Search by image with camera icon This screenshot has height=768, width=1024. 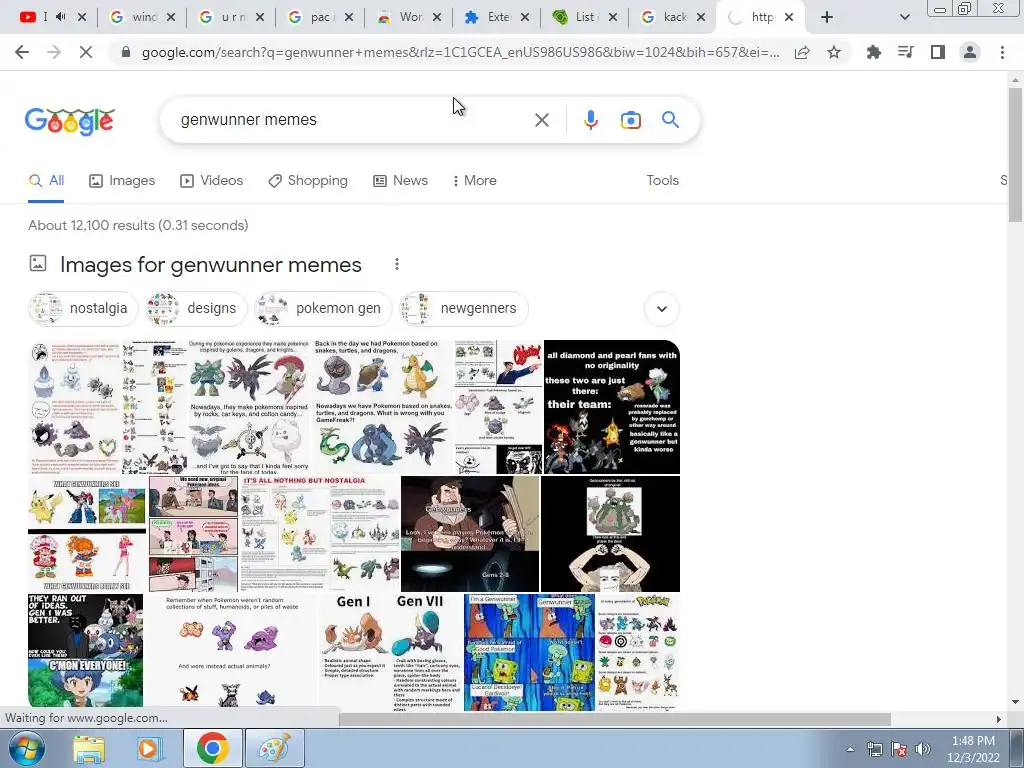(630, 120)
